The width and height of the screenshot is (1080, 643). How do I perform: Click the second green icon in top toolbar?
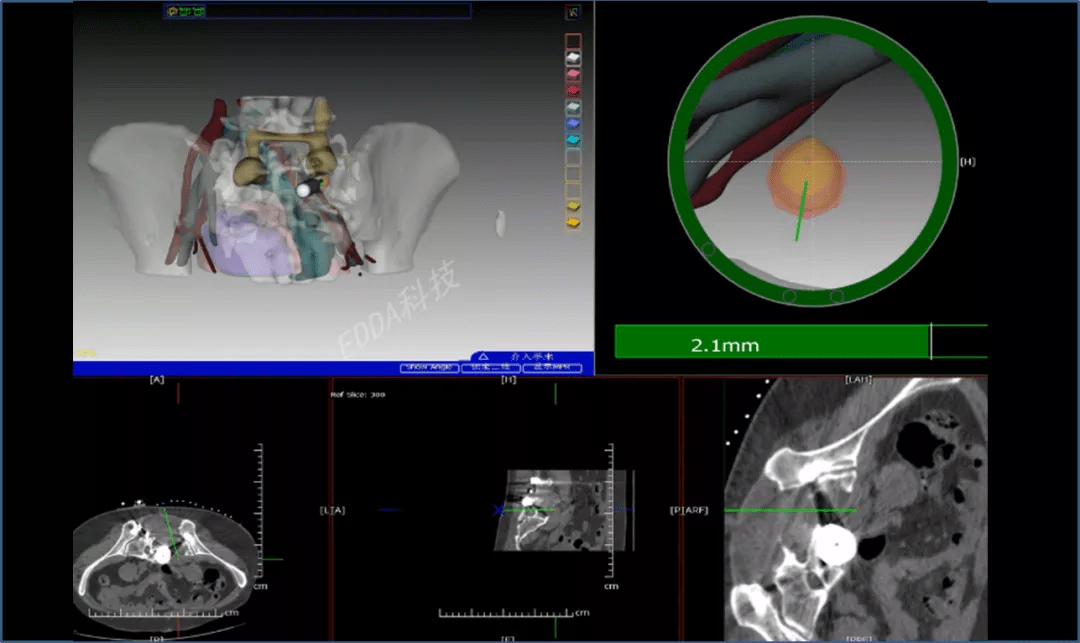coord(198,11)
